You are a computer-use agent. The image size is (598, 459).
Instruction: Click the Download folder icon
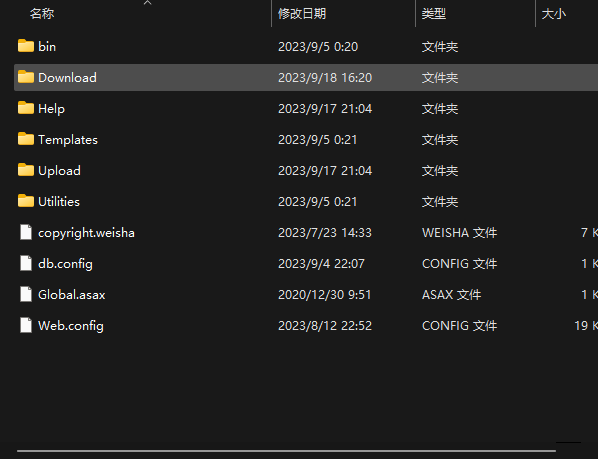point(26,77)
